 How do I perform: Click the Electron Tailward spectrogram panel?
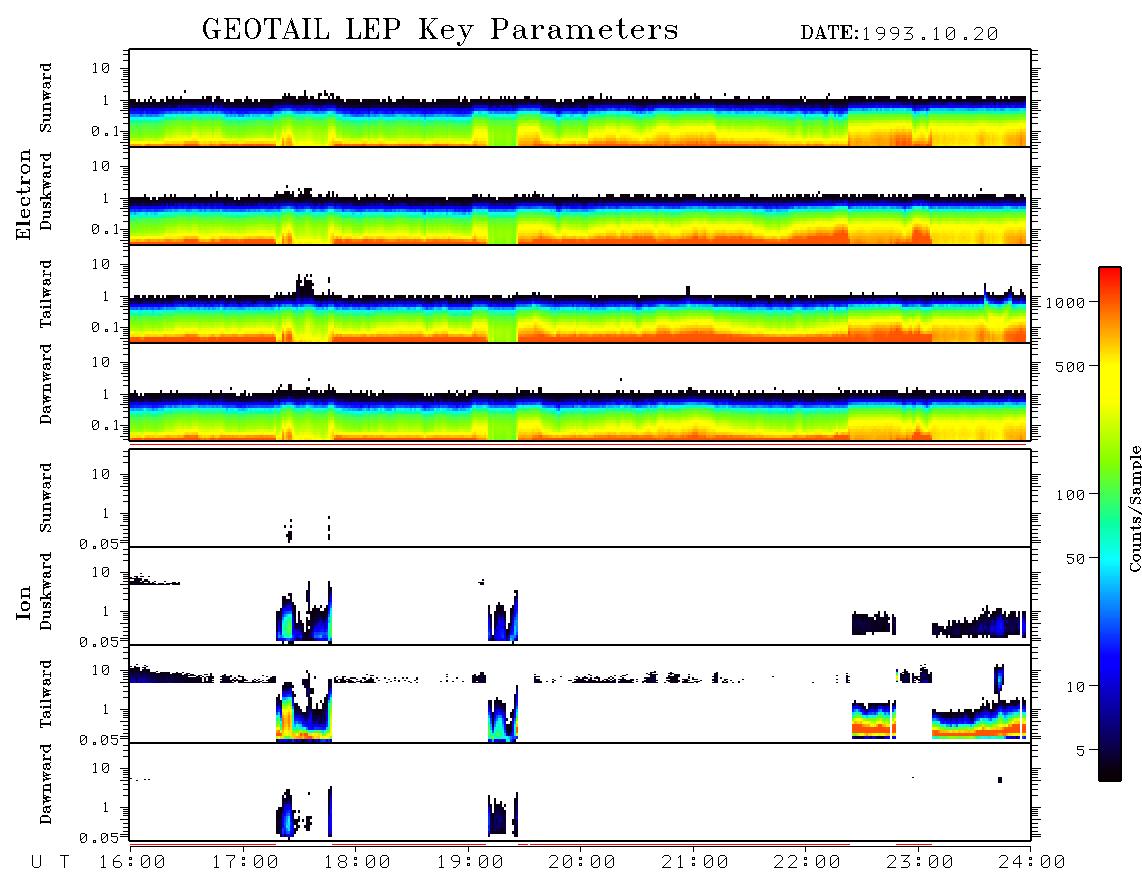tap(580, 294)
